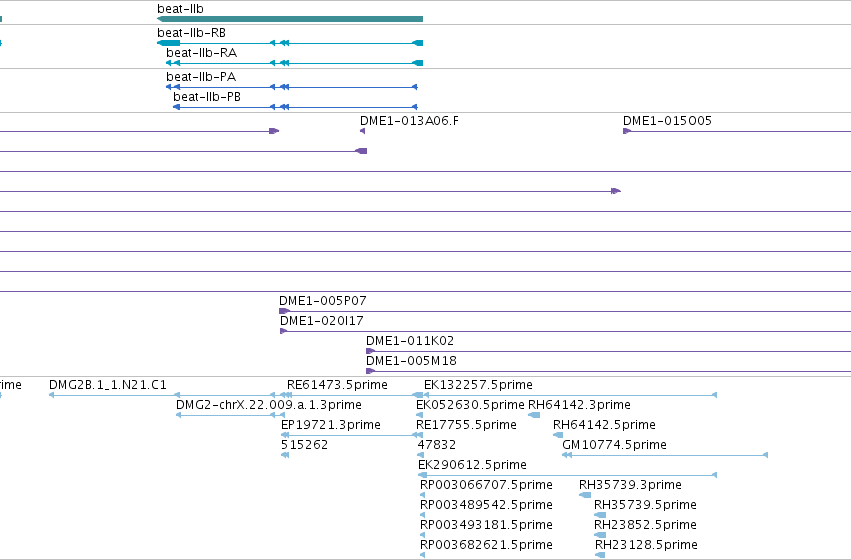The height and width of the screenshot is (560, 851).
Task: Select the RP003493181.5prime label
Action: point(486,525)
